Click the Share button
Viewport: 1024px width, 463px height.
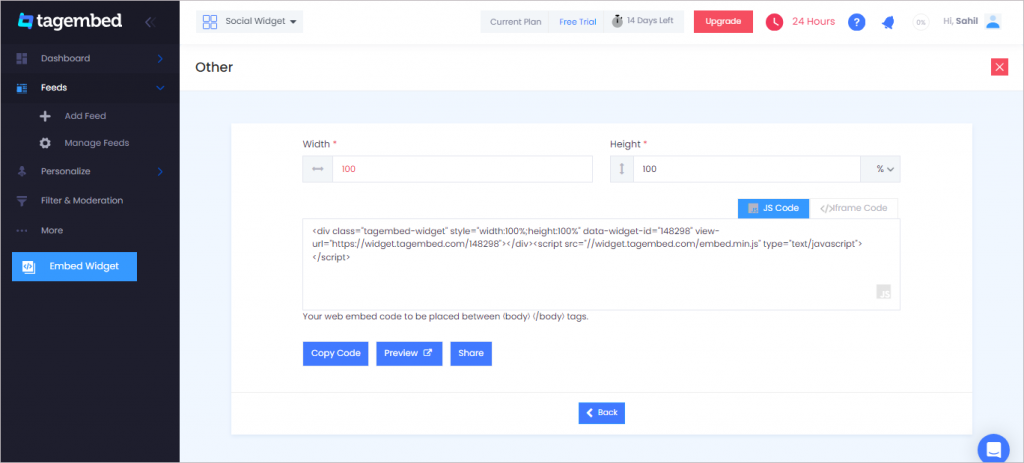click(x=471, y=353)
